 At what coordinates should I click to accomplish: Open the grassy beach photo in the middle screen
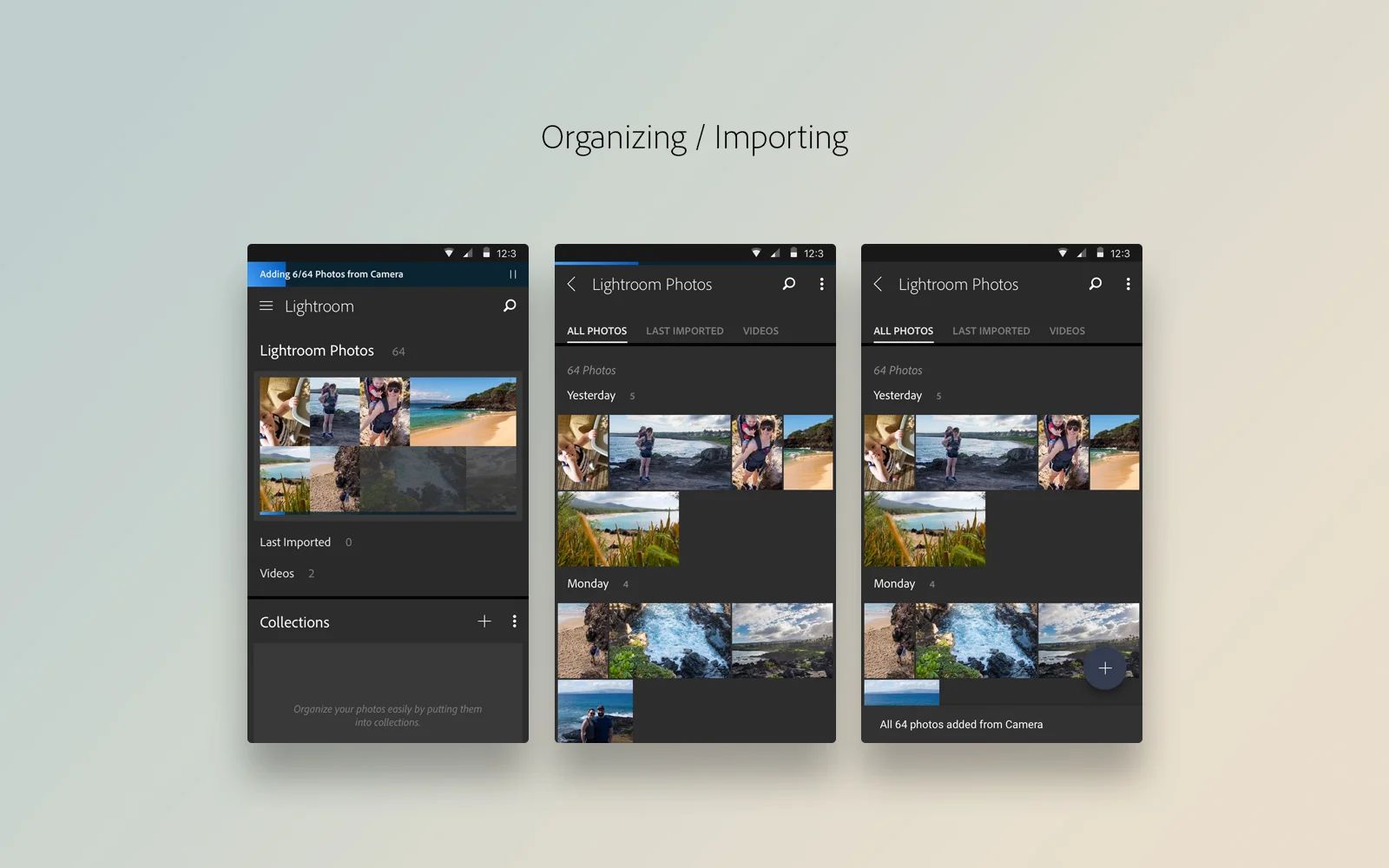click(x=618, y=529)
